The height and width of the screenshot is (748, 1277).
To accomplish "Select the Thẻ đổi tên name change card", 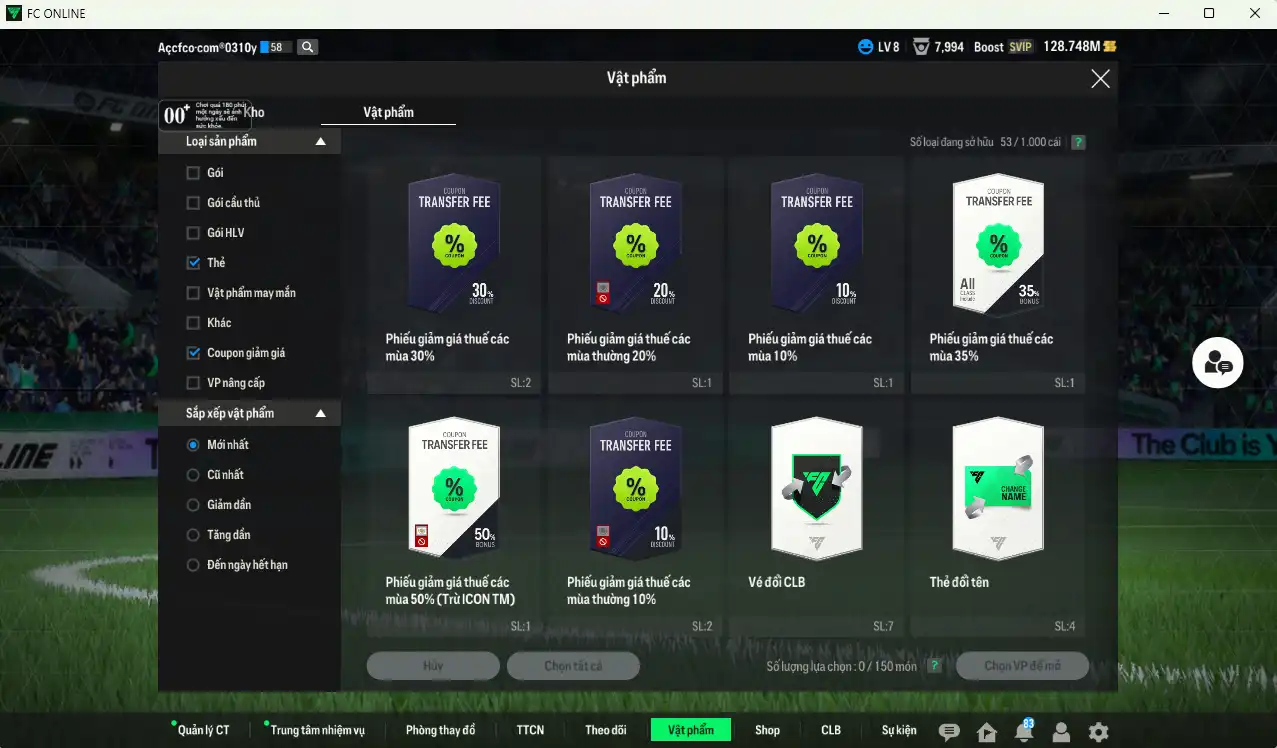I will click(x=998, y=518).
